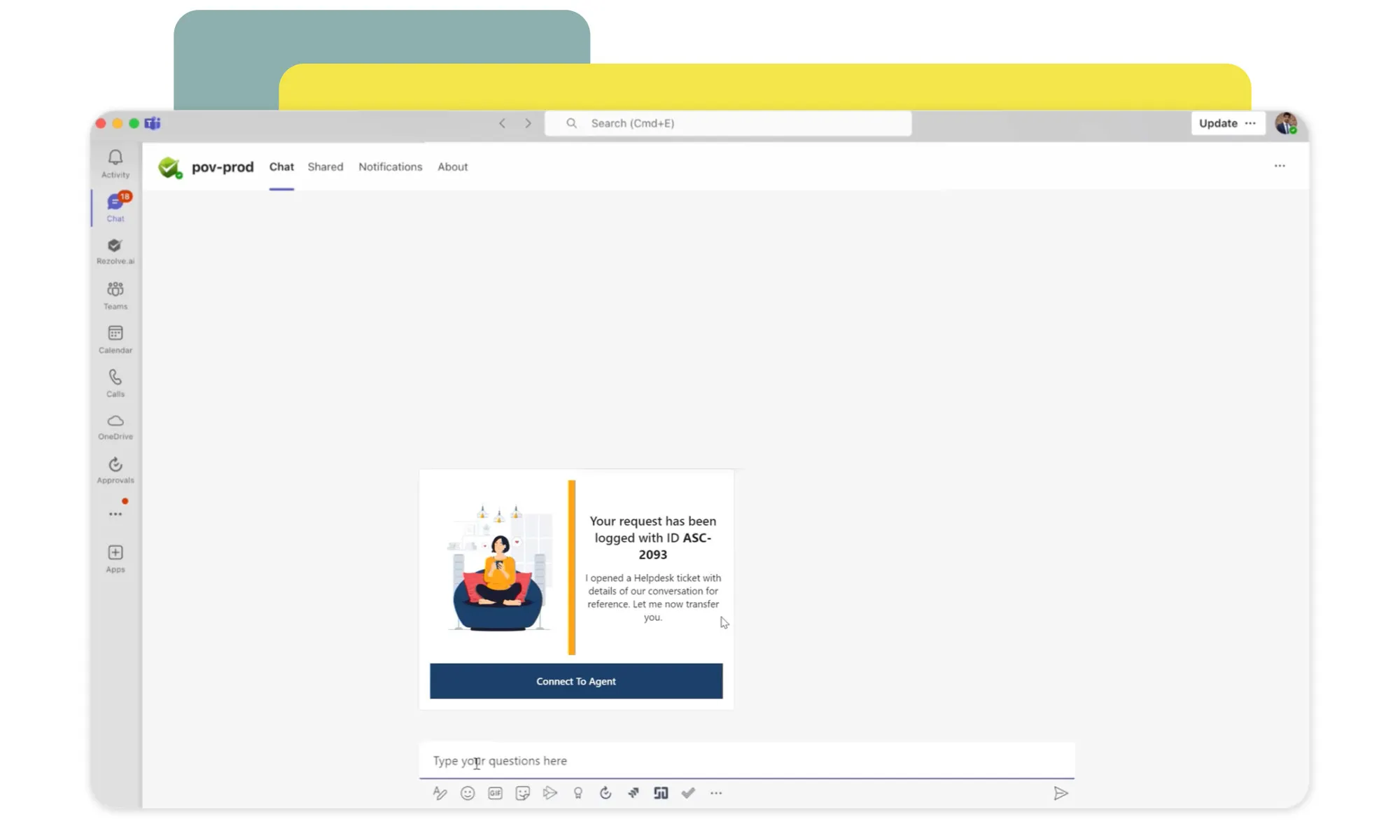Open the Teams section in sidebar
This screenshot has width=1400, height=840.
[x=115, y=295]
